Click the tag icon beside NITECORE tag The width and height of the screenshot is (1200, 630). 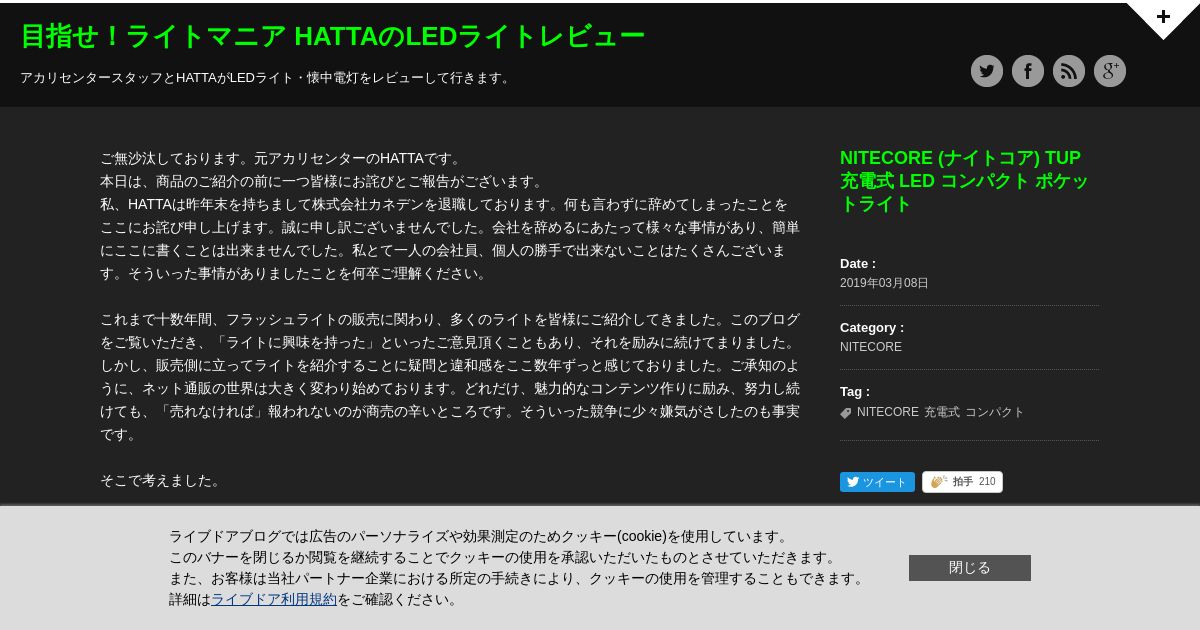click(846, 413)
